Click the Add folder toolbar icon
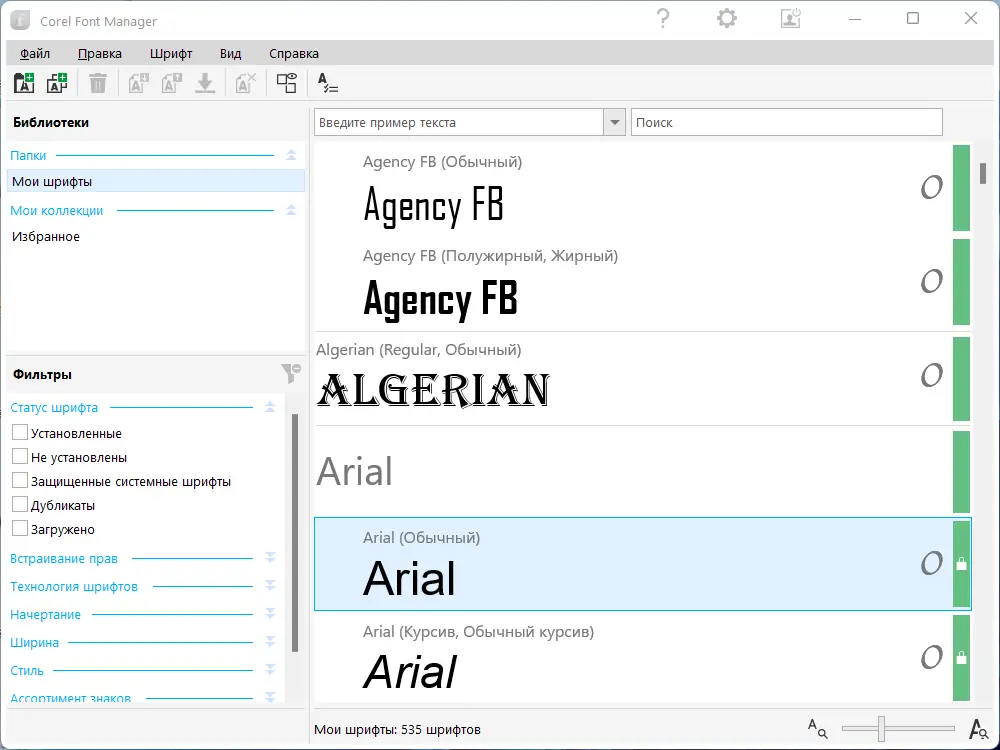 24,83
